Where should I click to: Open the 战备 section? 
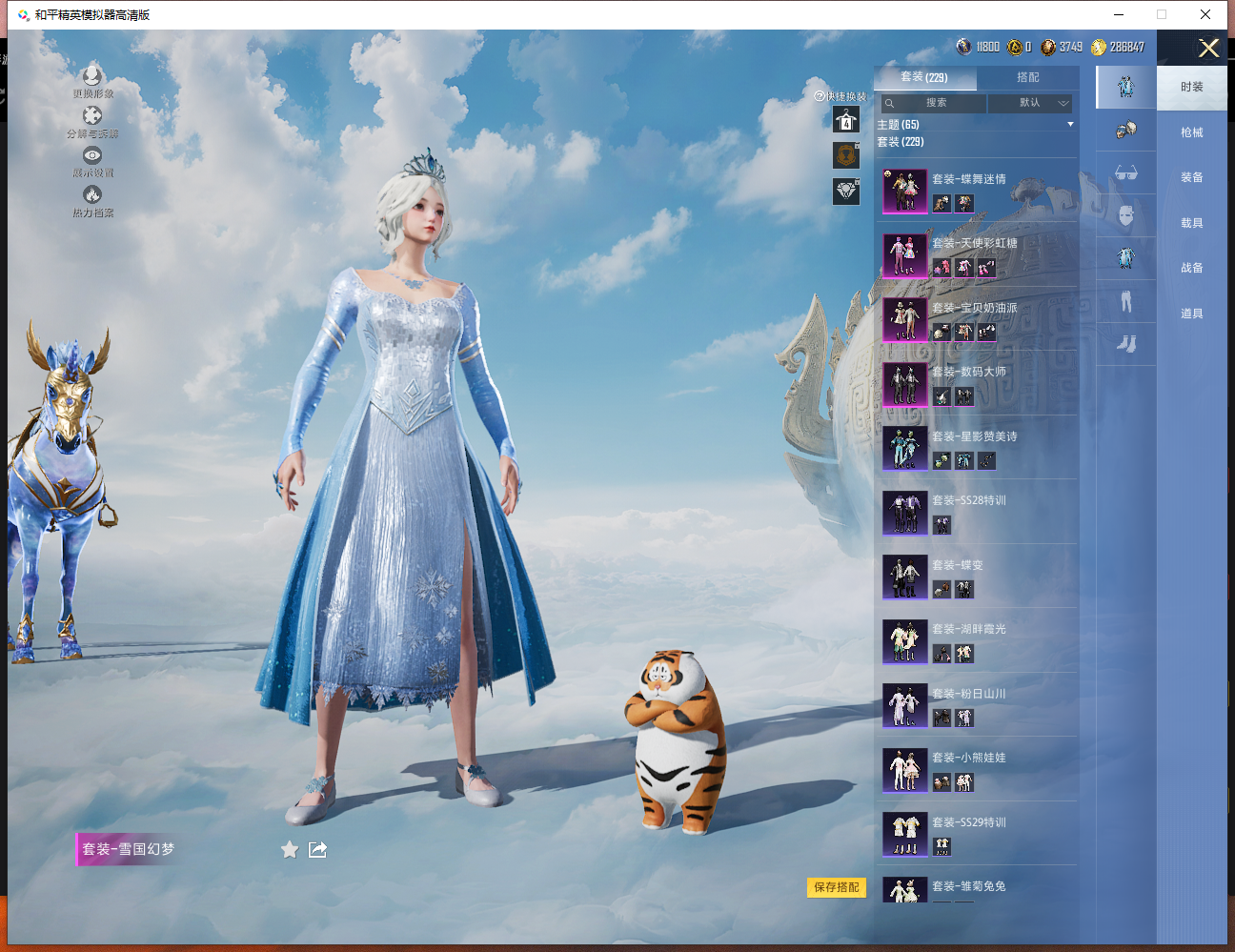(1192, 268)
